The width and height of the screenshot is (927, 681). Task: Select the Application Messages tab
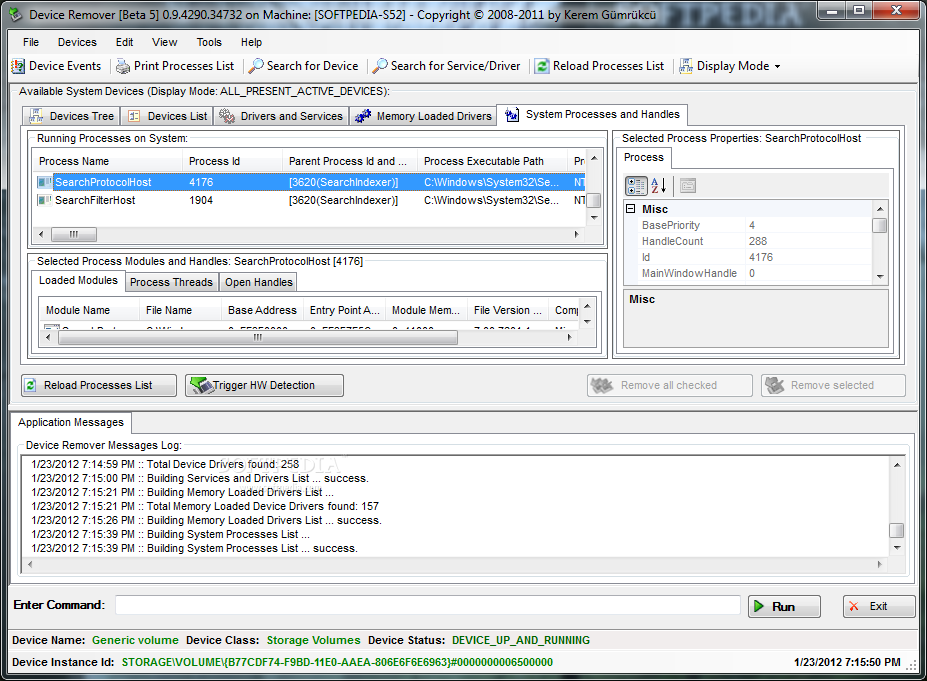click(x=71, y=422)
